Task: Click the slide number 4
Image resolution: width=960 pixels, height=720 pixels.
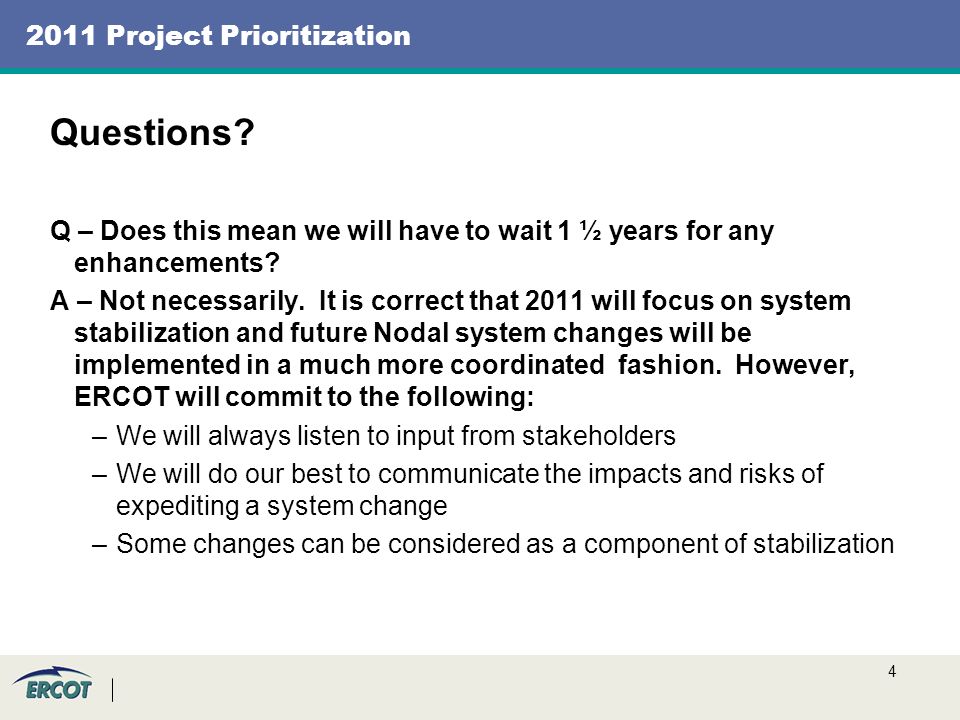Action: coord(892,672)
